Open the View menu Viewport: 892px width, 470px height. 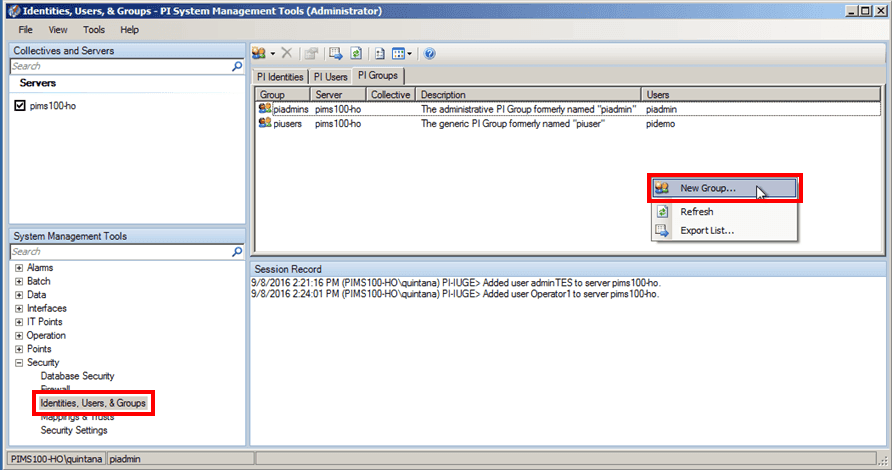(57, 30)
